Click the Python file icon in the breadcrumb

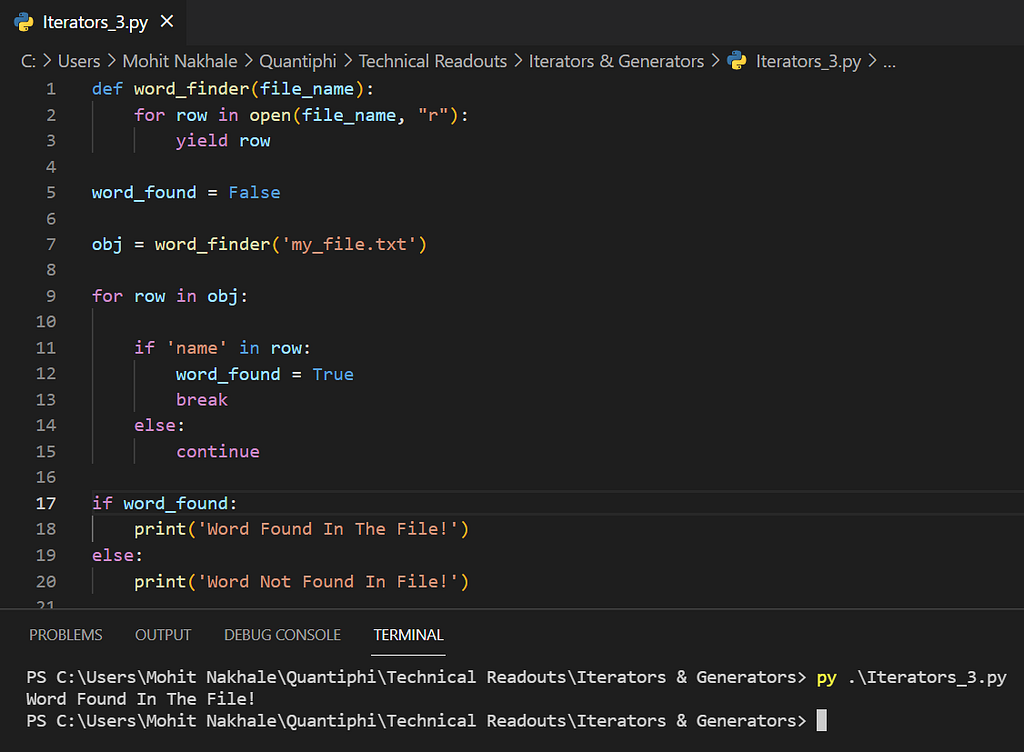737,61
